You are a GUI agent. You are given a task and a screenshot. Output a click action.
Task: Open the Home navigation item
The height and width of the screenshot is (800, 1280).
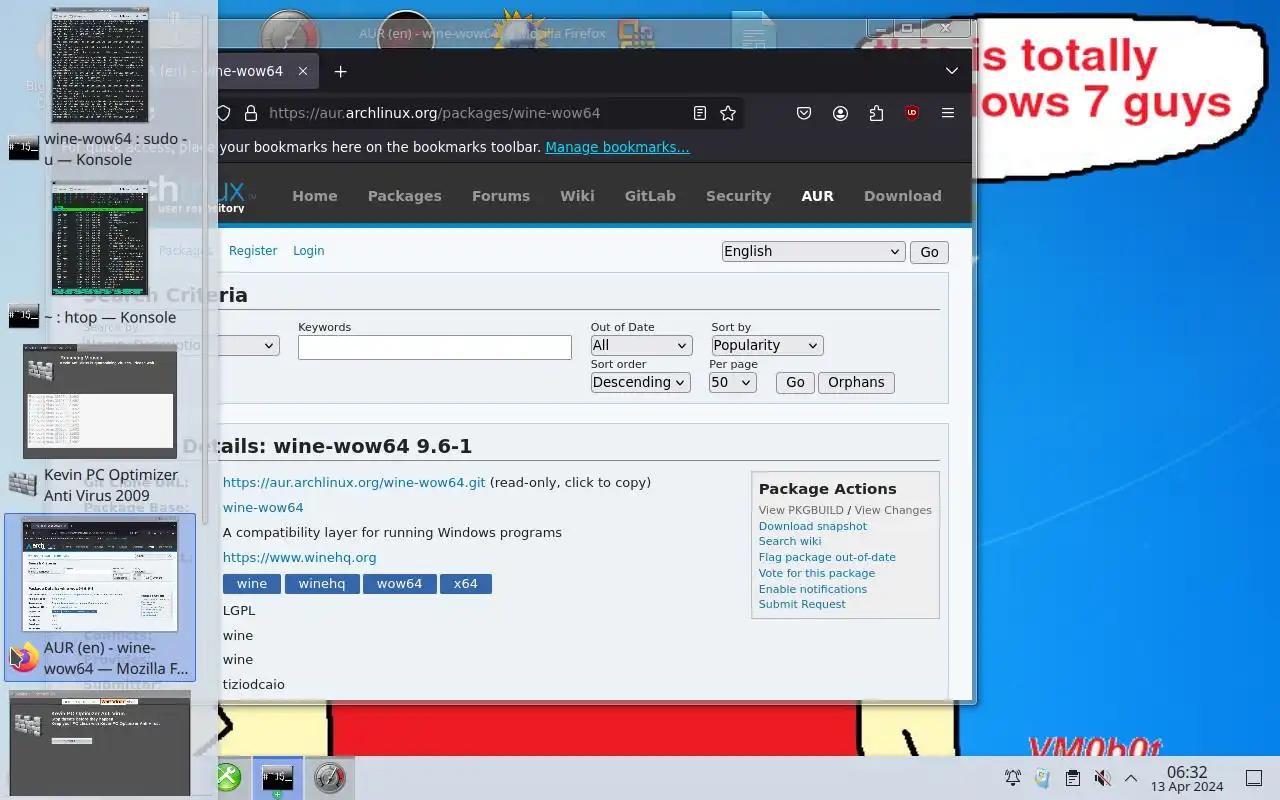315,196
